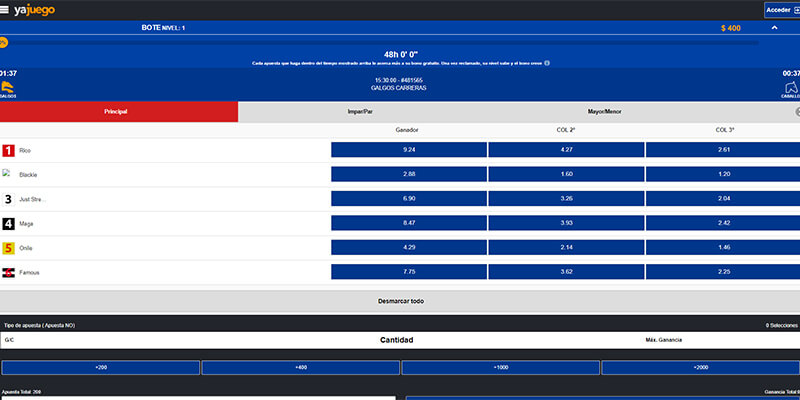Click the GALGOS CARRERAS race title
The image size is (800, 400).
398,88
